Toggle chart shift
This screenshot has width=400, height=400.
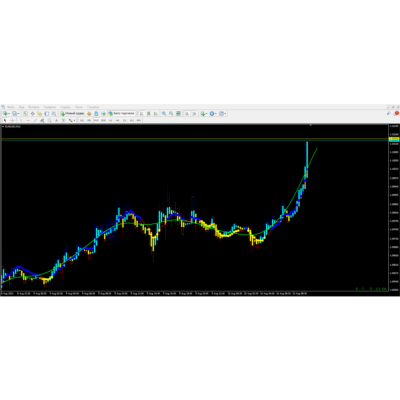click(194, 114)
